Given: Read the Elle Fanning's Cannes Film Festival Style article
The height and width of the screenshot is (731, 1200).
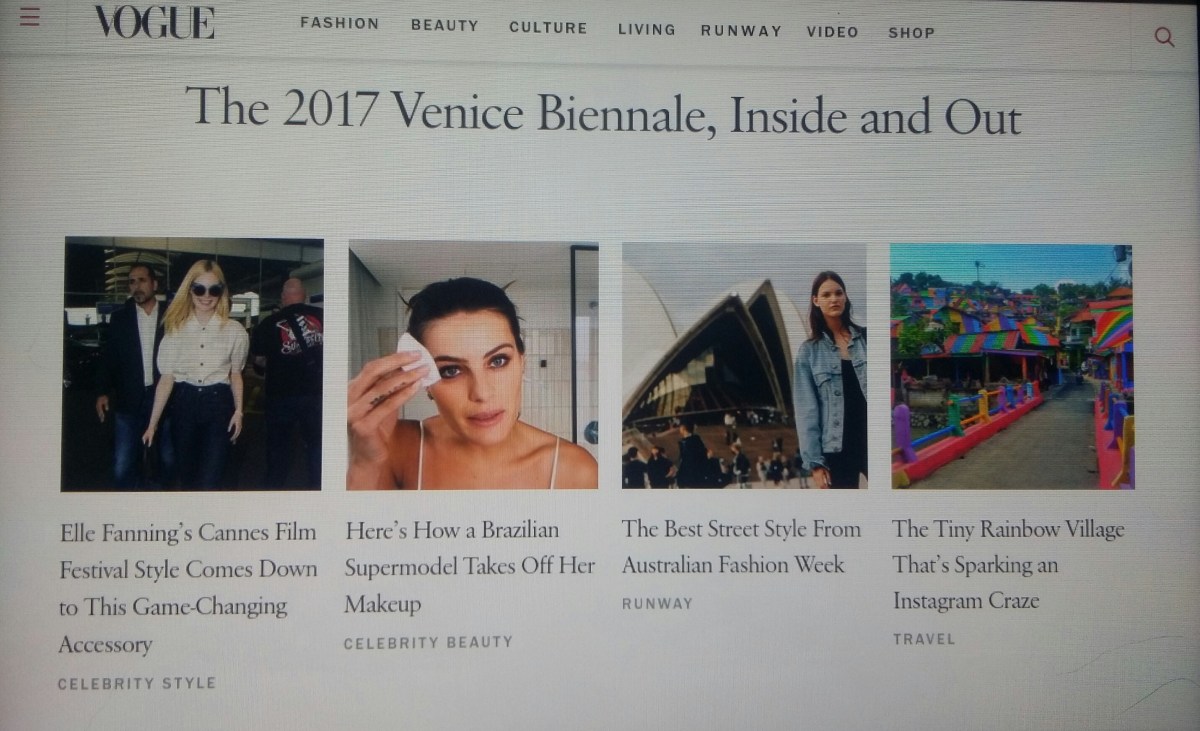Looking at the screenshot, I should click(x=188, y=588).
